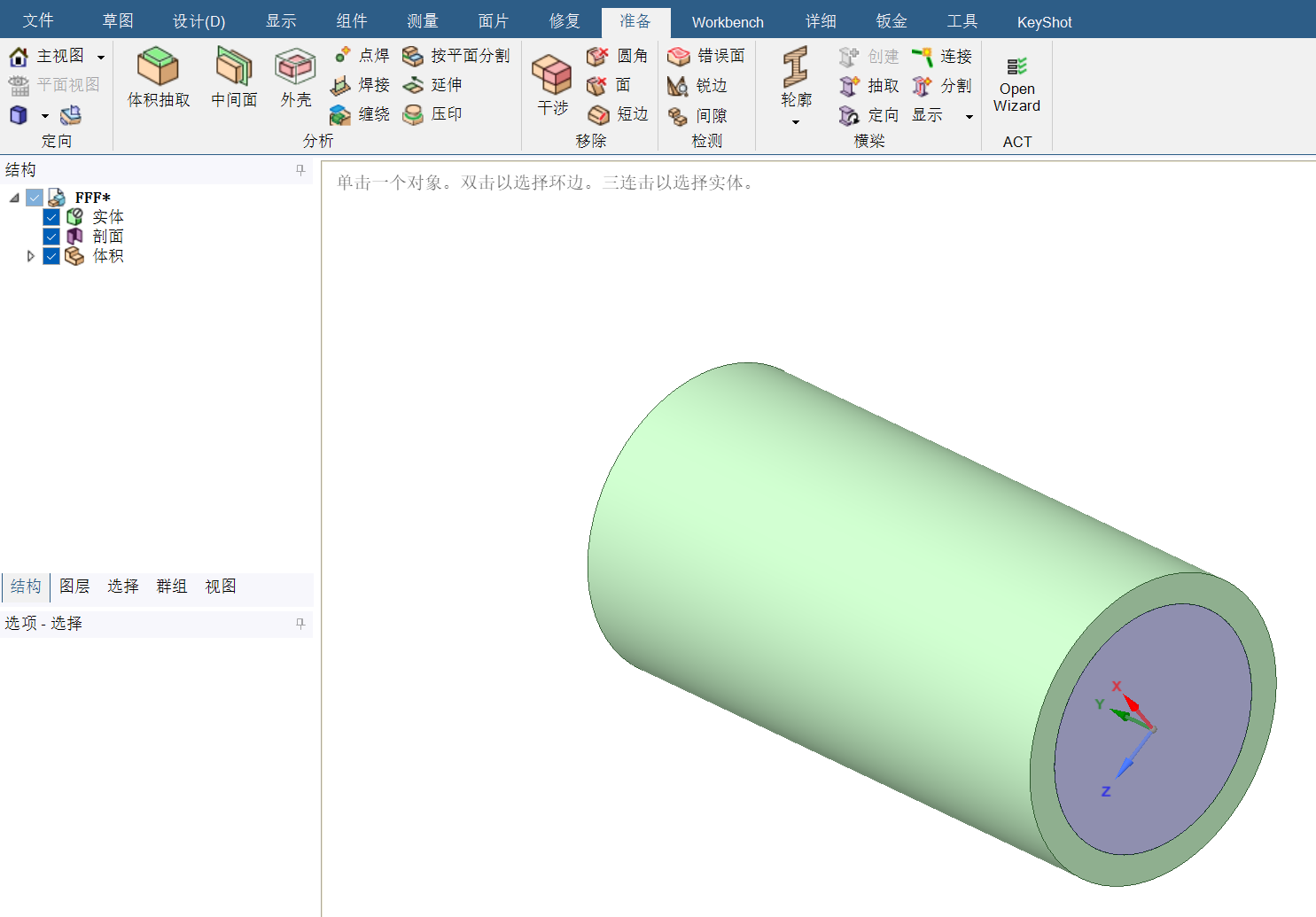This screenshot has height=917, width=1316.
Task: Open the 视图 views panel tab
Action: tap(221, 587)
